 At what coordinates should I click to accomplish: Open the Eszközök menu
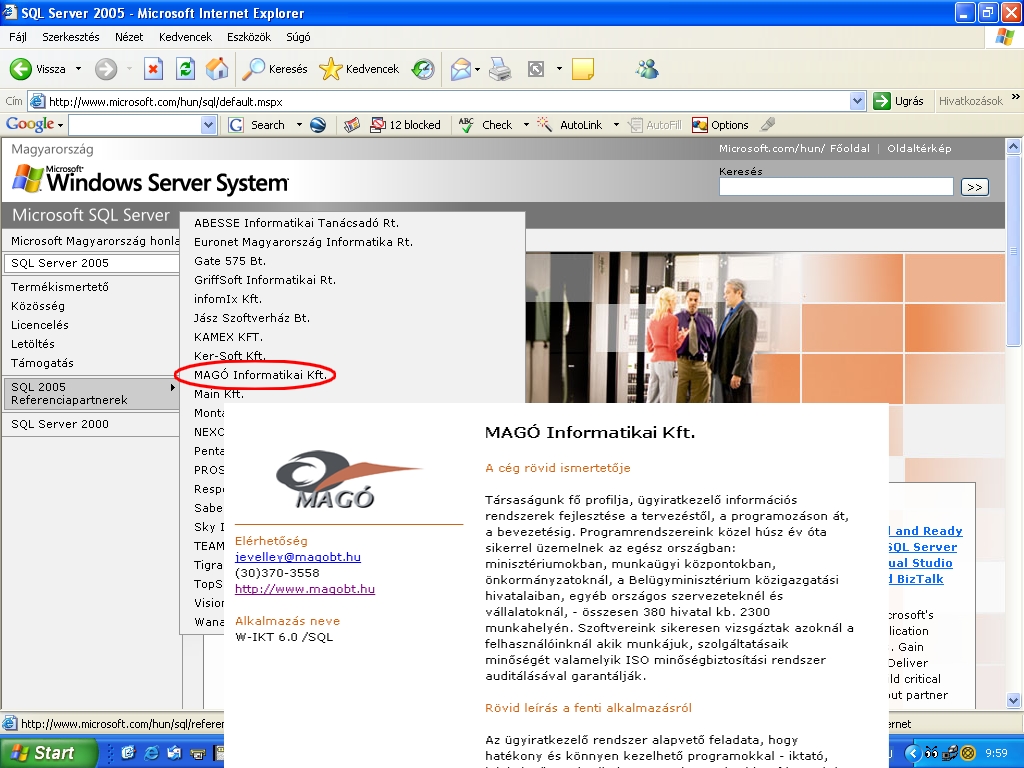(x=249, y=37)
